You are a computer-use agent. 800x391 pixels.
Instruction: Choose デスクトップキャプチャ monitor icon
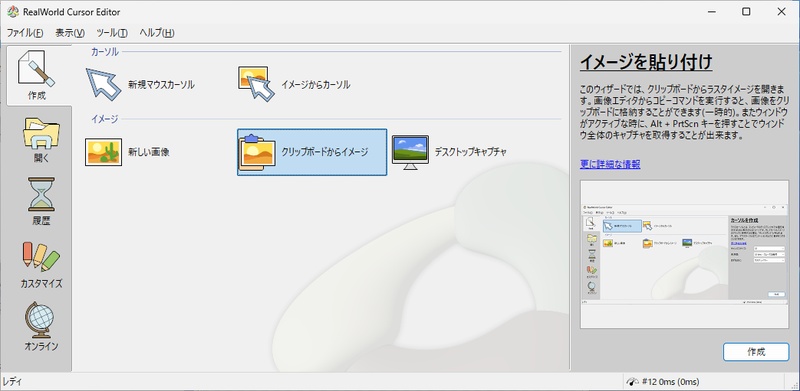pyautogui.click(x=410, y=153)
